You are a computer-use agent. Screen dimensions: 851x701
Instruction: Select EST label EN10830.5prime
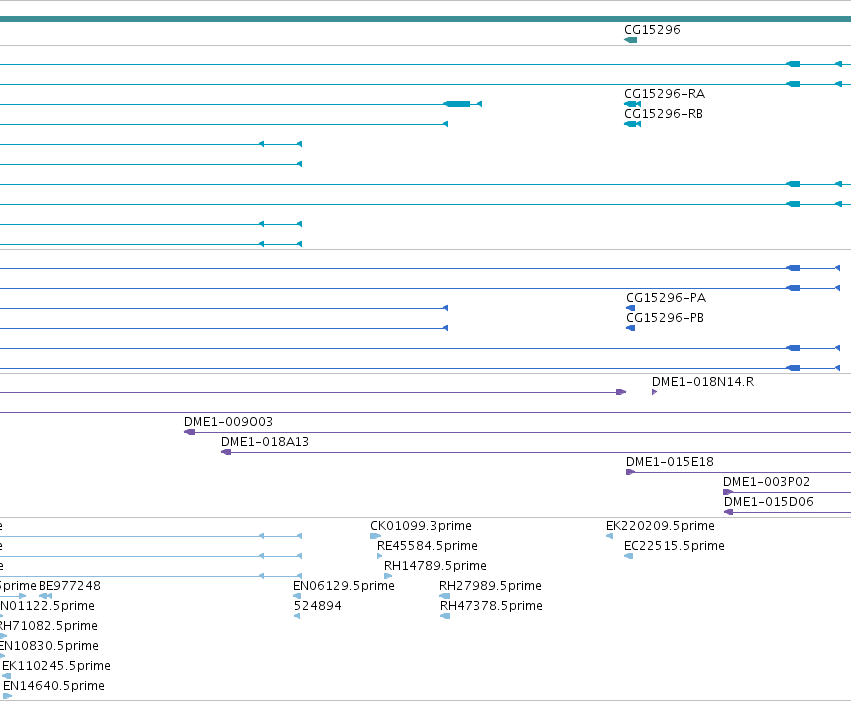point(49,646)
